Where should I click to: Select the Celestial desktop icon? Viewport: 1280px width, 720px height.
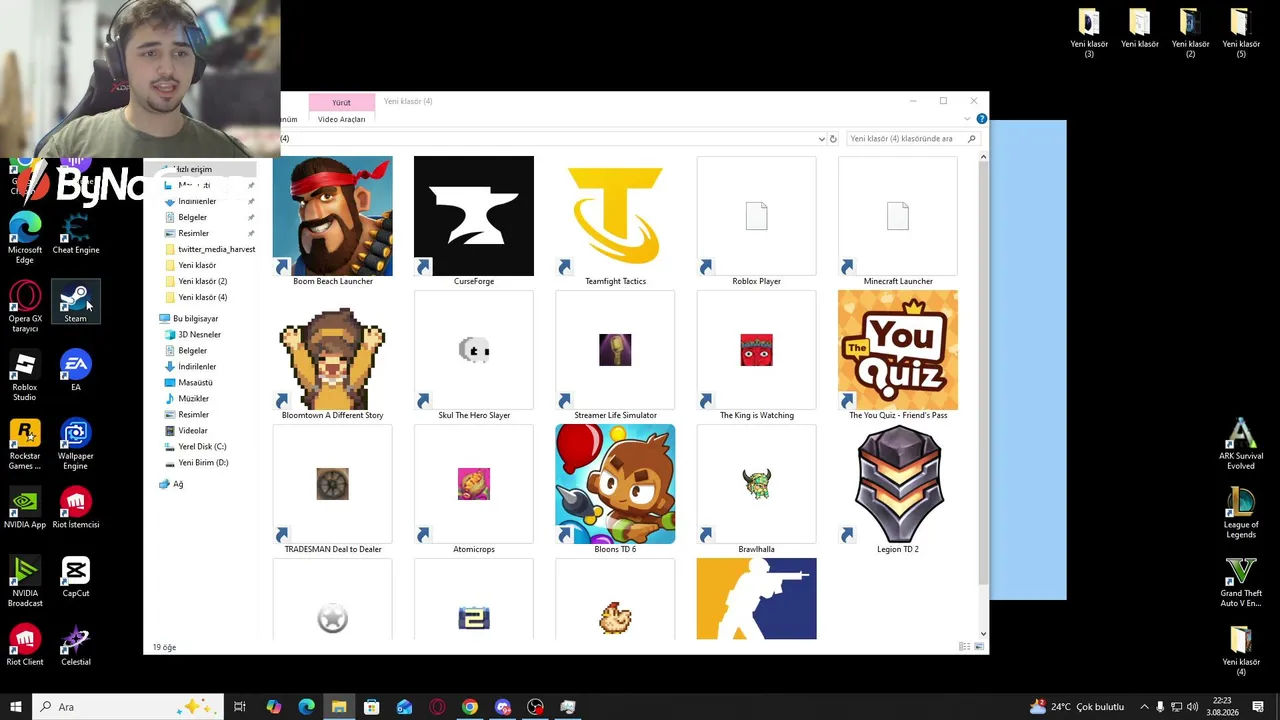click(75, 646)
